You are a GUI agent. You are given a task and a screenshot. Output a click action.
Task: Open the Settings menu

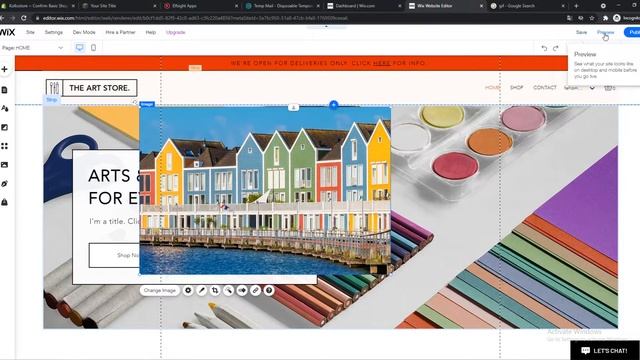53,32
